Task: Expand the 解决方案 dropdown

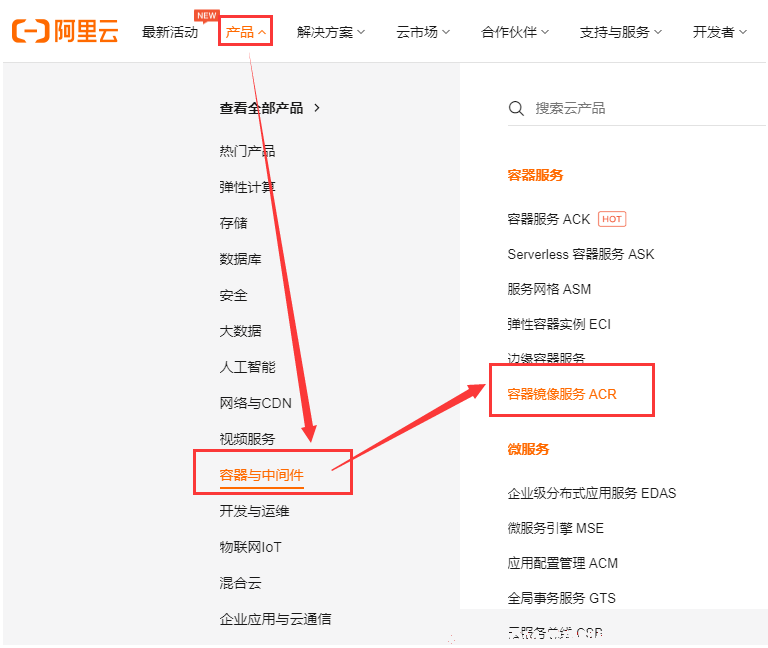Action: 331,32
